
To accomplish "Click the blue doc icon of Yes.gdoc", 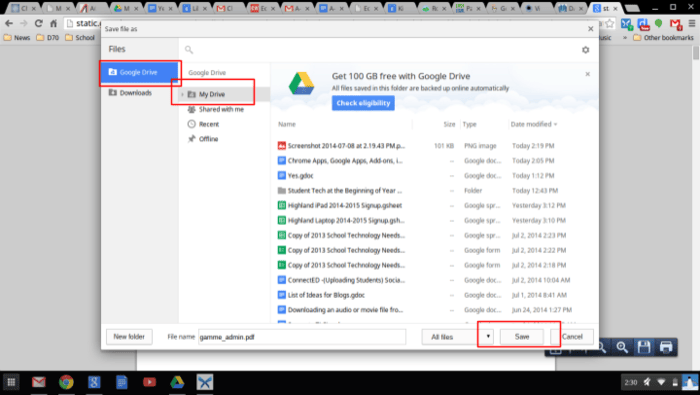I will [282, 176].
